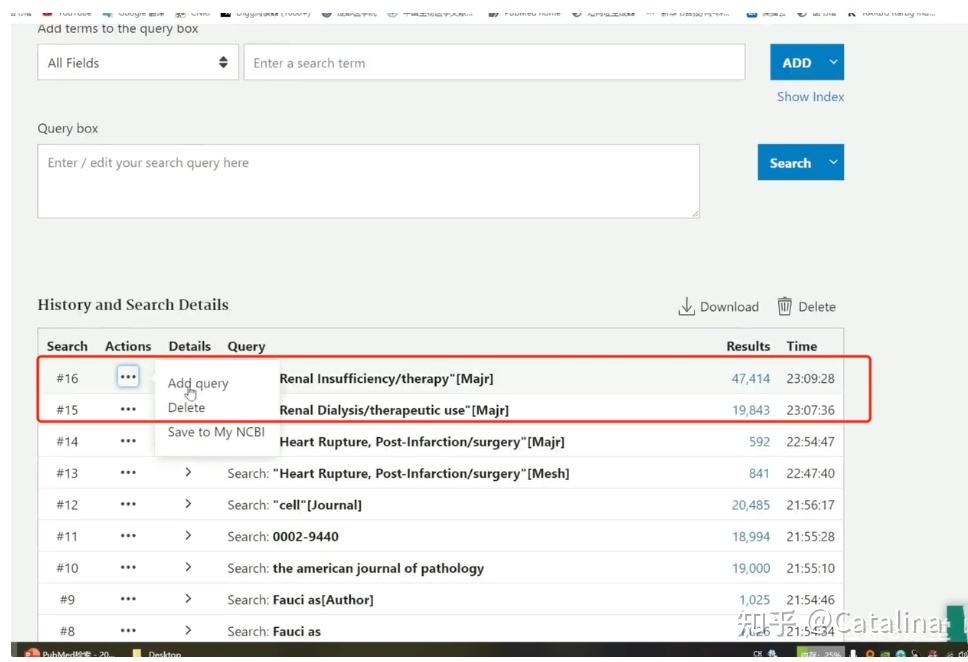Expand details chevron for search #13

pos(188,473)
